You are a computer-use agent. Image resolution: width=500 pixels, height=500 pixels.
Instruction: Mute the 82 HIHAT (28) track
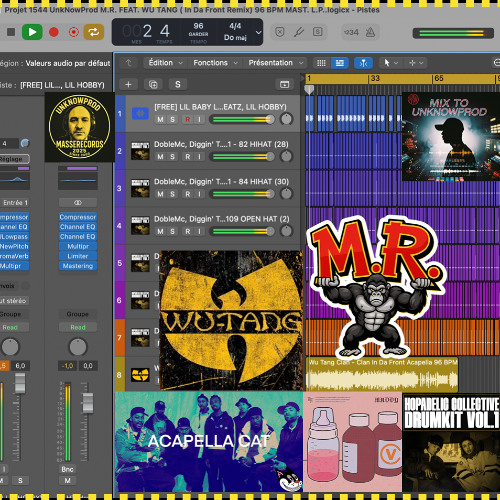click(160, 157)
